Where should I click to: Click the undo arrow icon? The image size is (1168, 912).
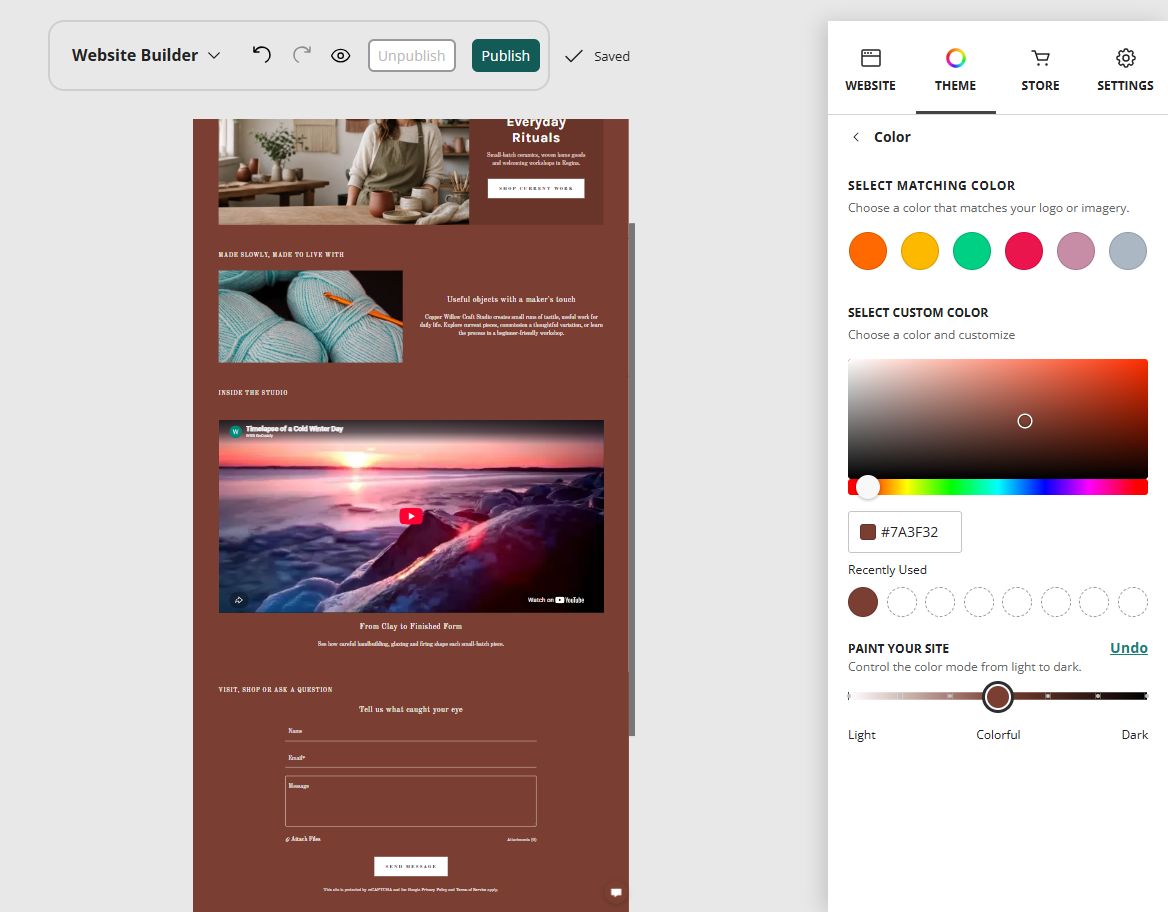[261, 54]
